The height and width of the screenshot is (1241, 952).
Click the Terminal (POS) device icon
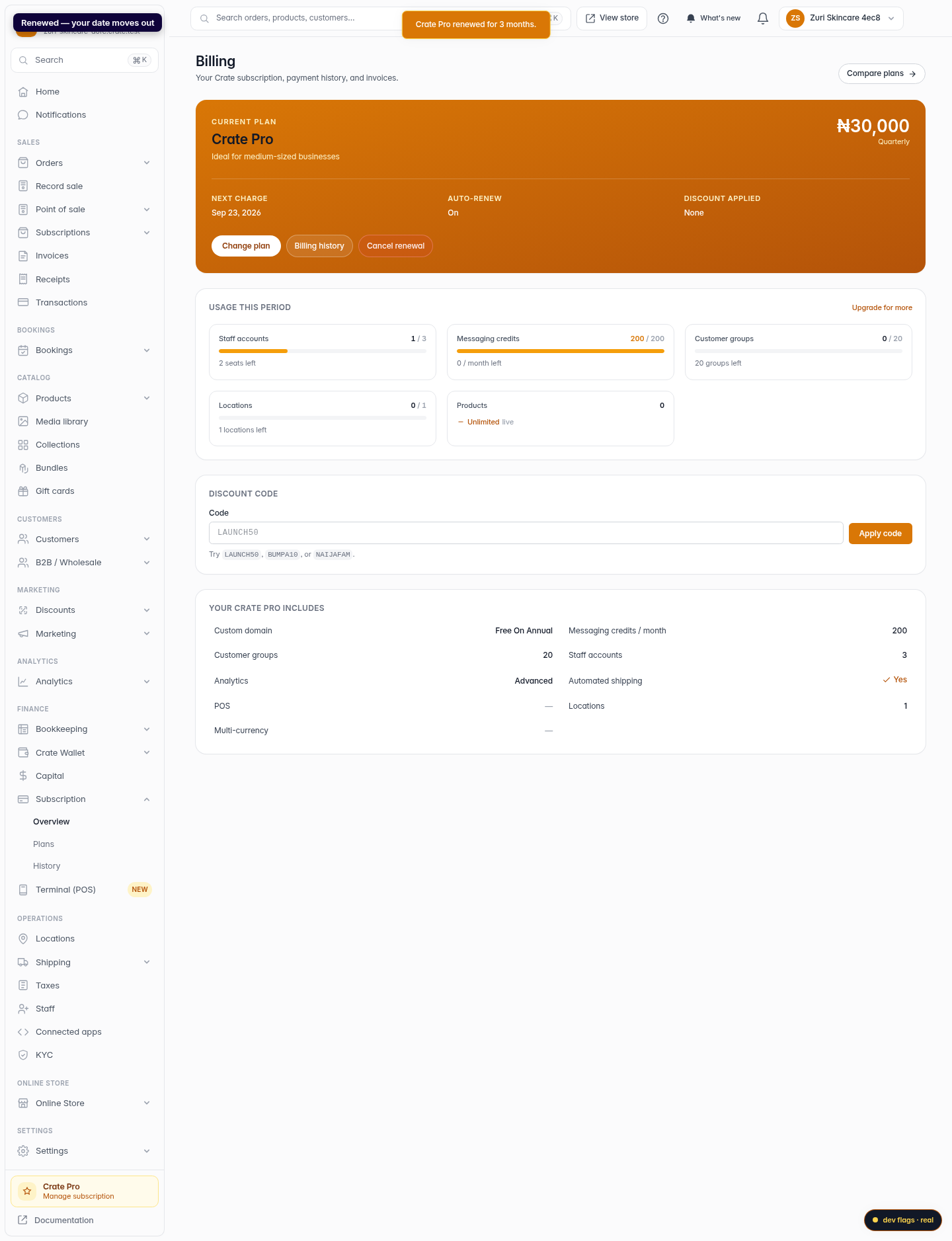click(23, 890)
